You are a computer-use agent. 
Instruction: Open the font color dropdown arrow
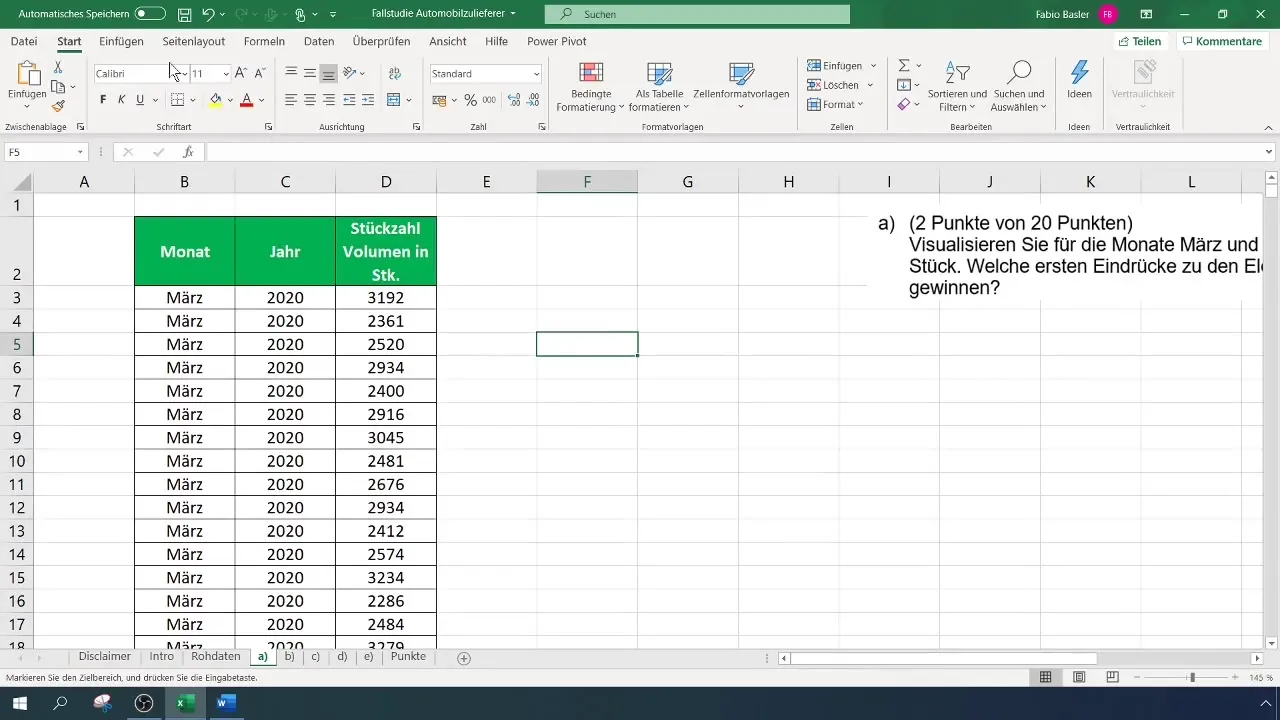261,100
